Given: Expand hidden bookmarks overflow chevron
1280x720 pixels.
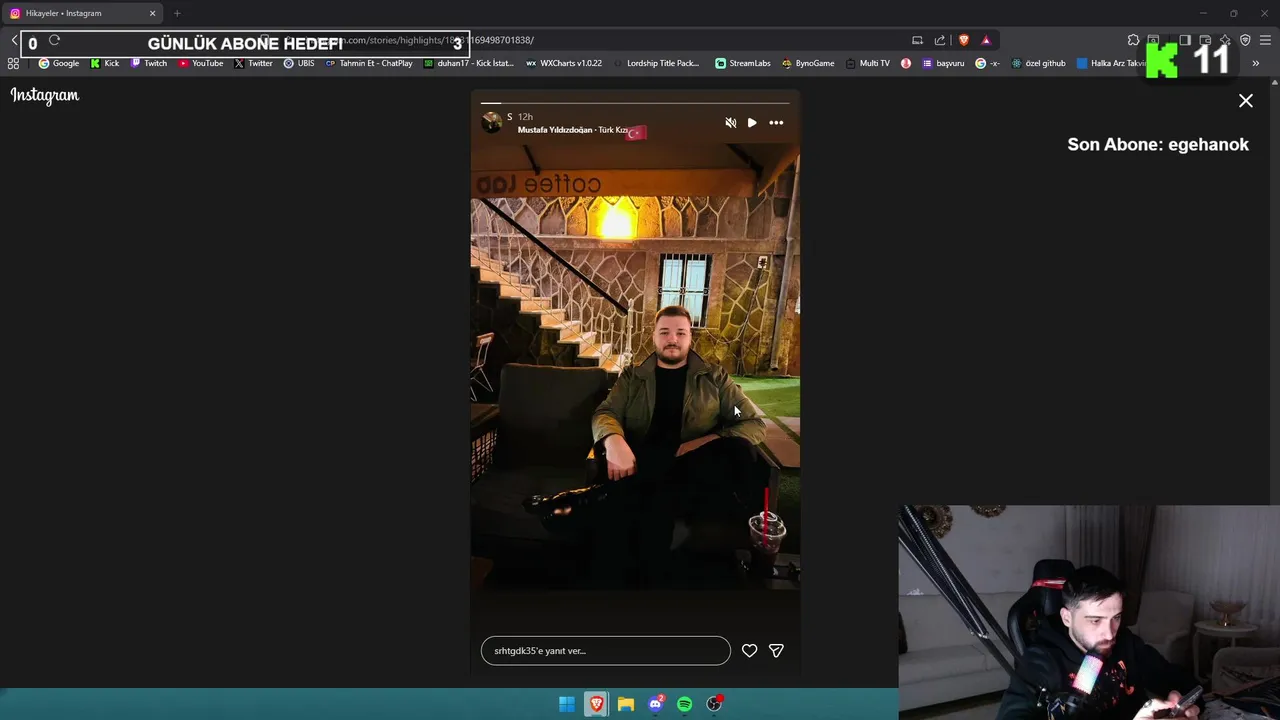Looking at the screenshot, I should 1256,63.
